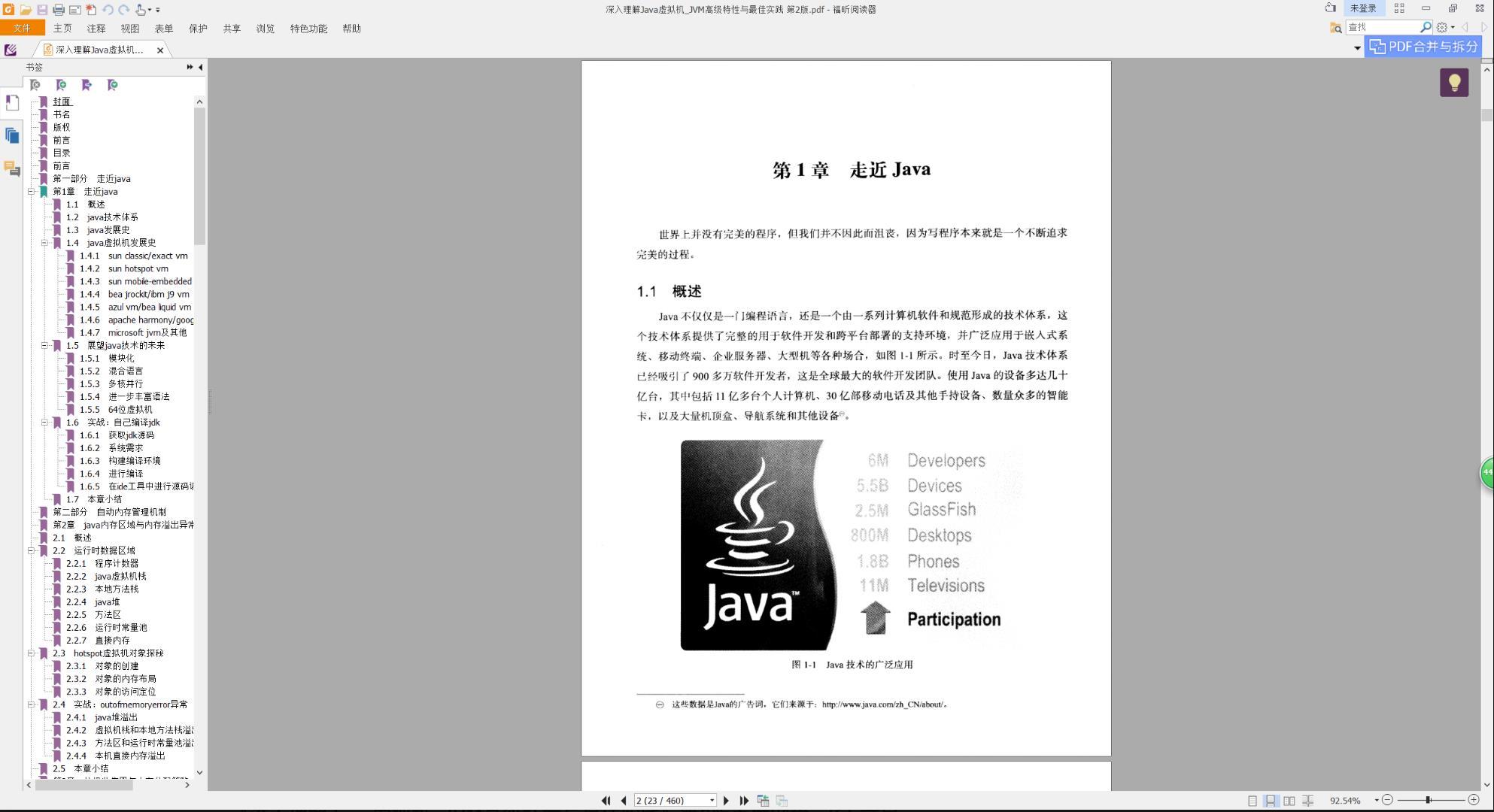The height and width of the screenshot is (812, 1494).
Task: Open the quick toolbar customize dropdown
Action: 158,10
